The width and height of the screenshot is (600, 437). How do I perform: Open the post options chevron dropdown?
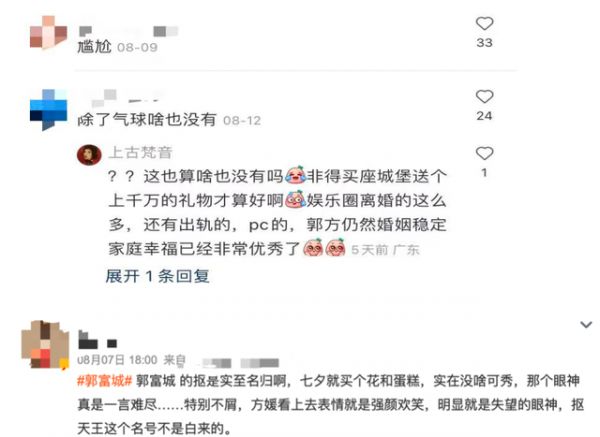(x=586, y=324)
